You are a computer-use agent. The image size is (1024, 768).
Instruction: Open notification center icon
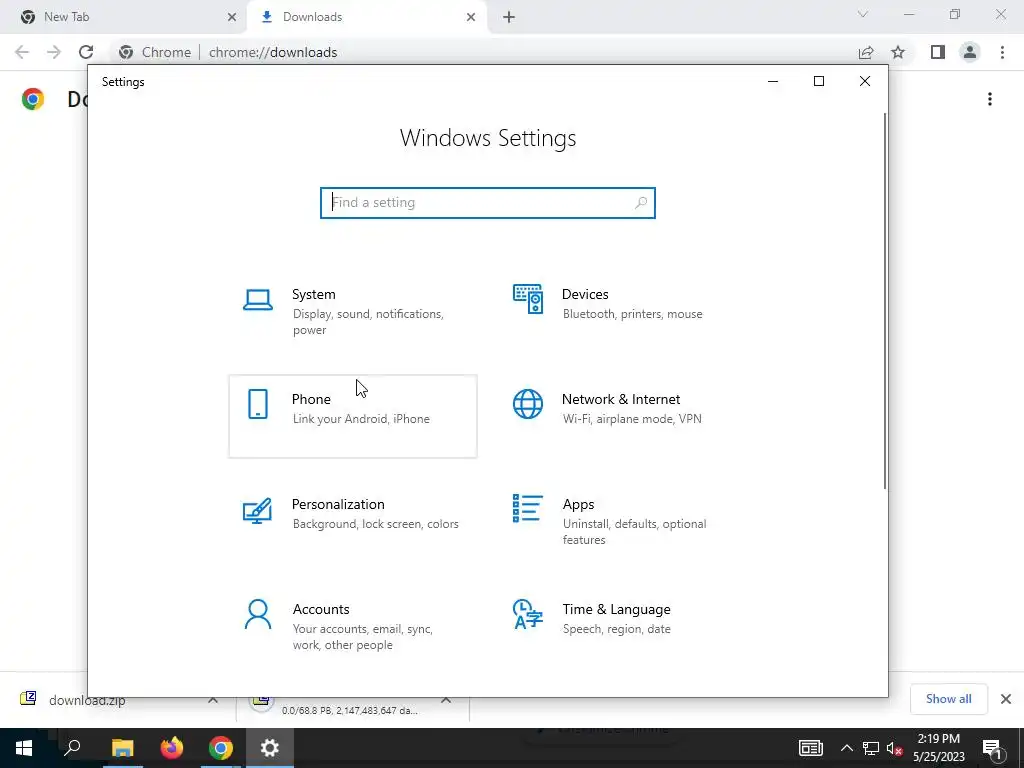pos(992,749)
